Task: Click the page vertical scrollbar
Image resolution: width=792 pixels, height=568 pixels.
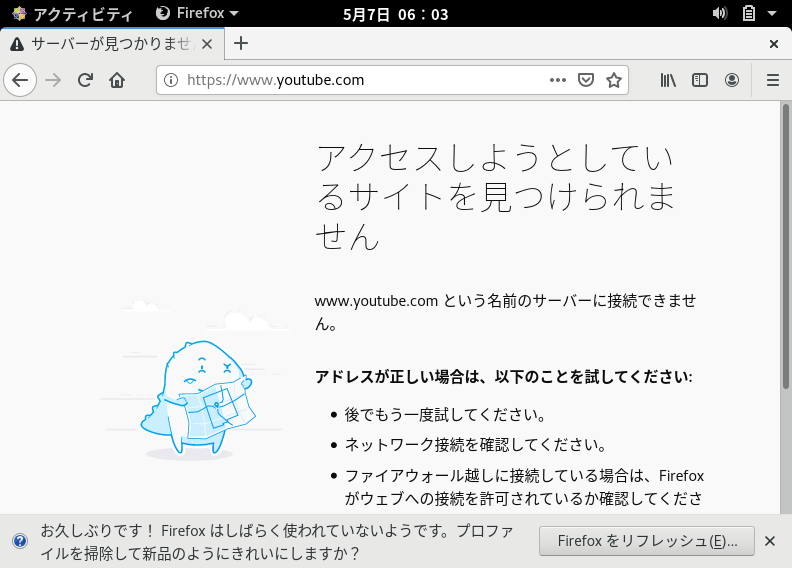Action: [785, 246]
